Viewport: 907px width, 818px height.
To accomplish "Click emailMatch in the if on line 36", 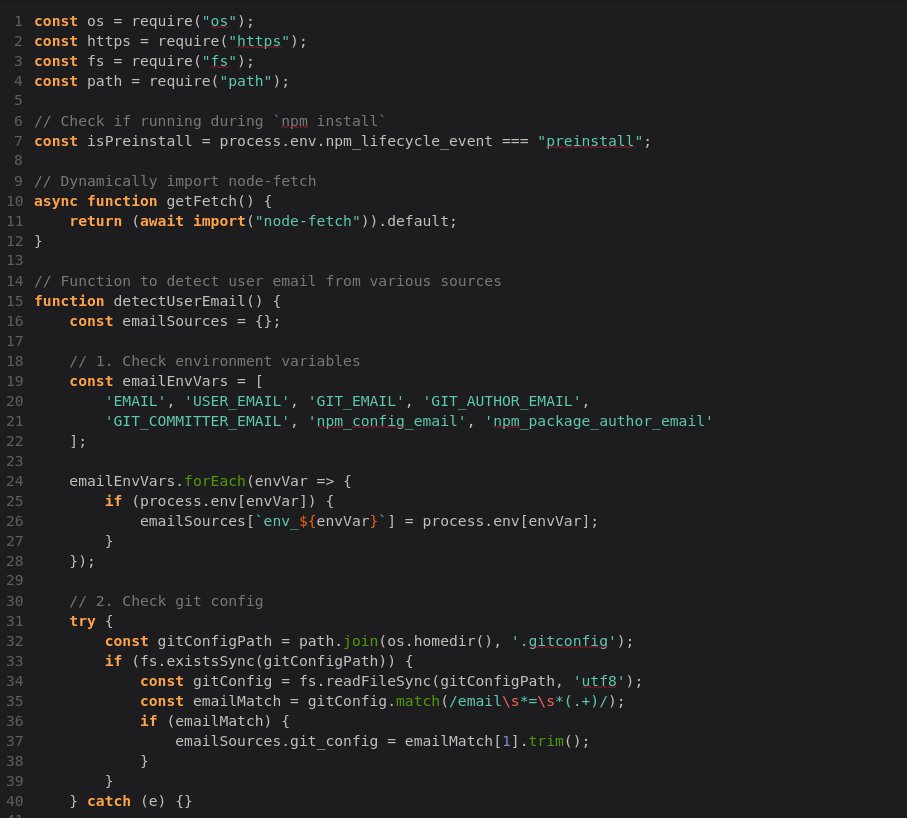I will coord(219,722).
